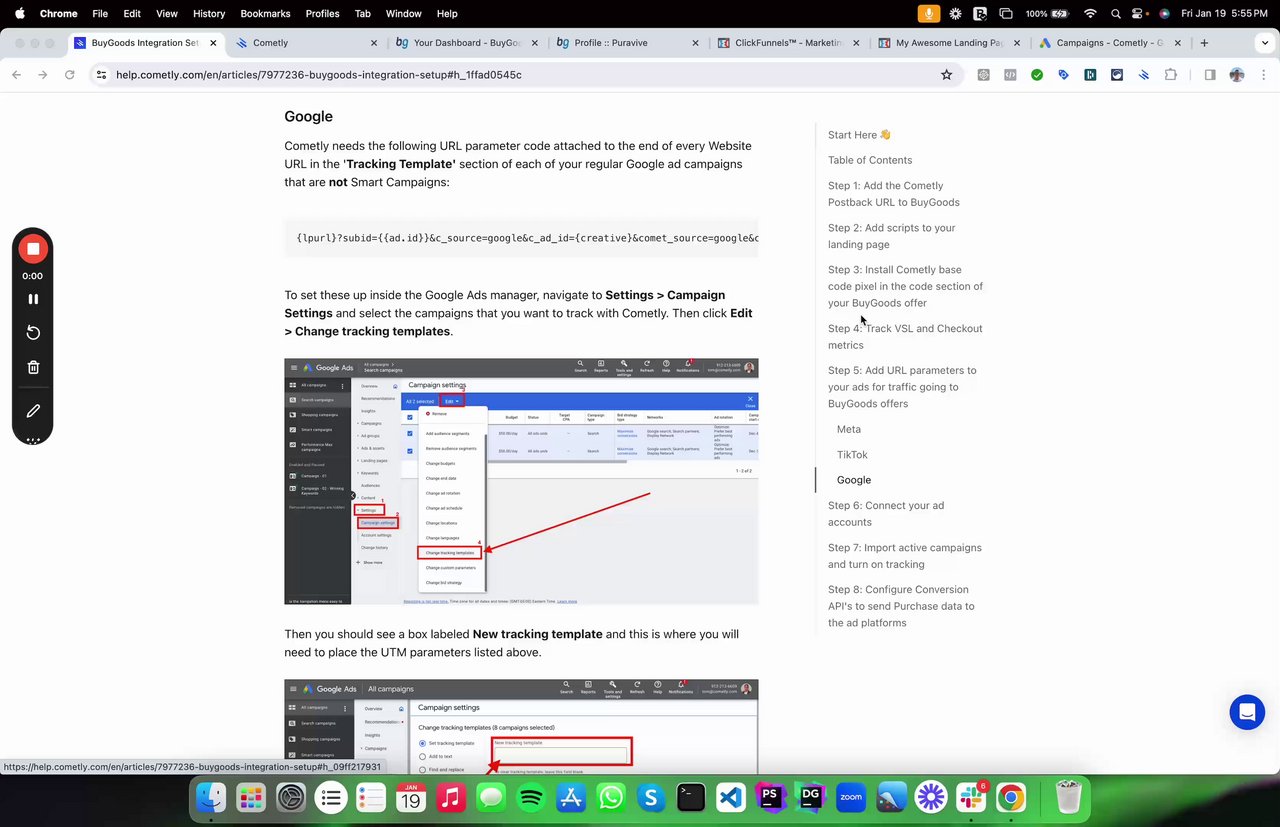Open WhatsApp from the Dock
The width and height of the screenshot is (1280, 827).
[611, 797]
